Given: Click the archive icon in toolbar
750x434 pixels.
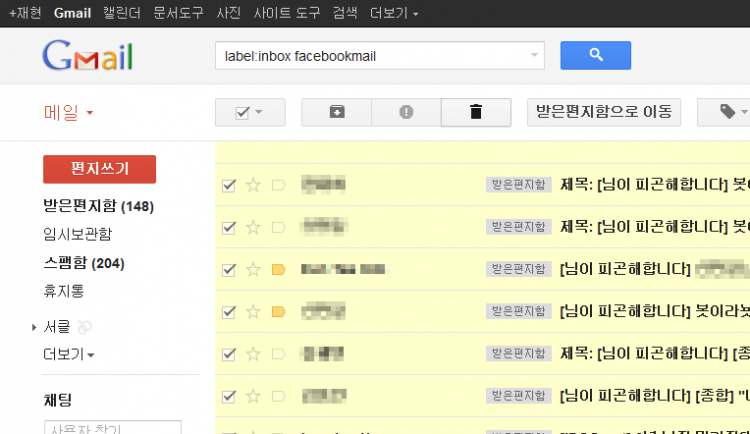Looking at the screenshot, I should click(x=336, y=112).
